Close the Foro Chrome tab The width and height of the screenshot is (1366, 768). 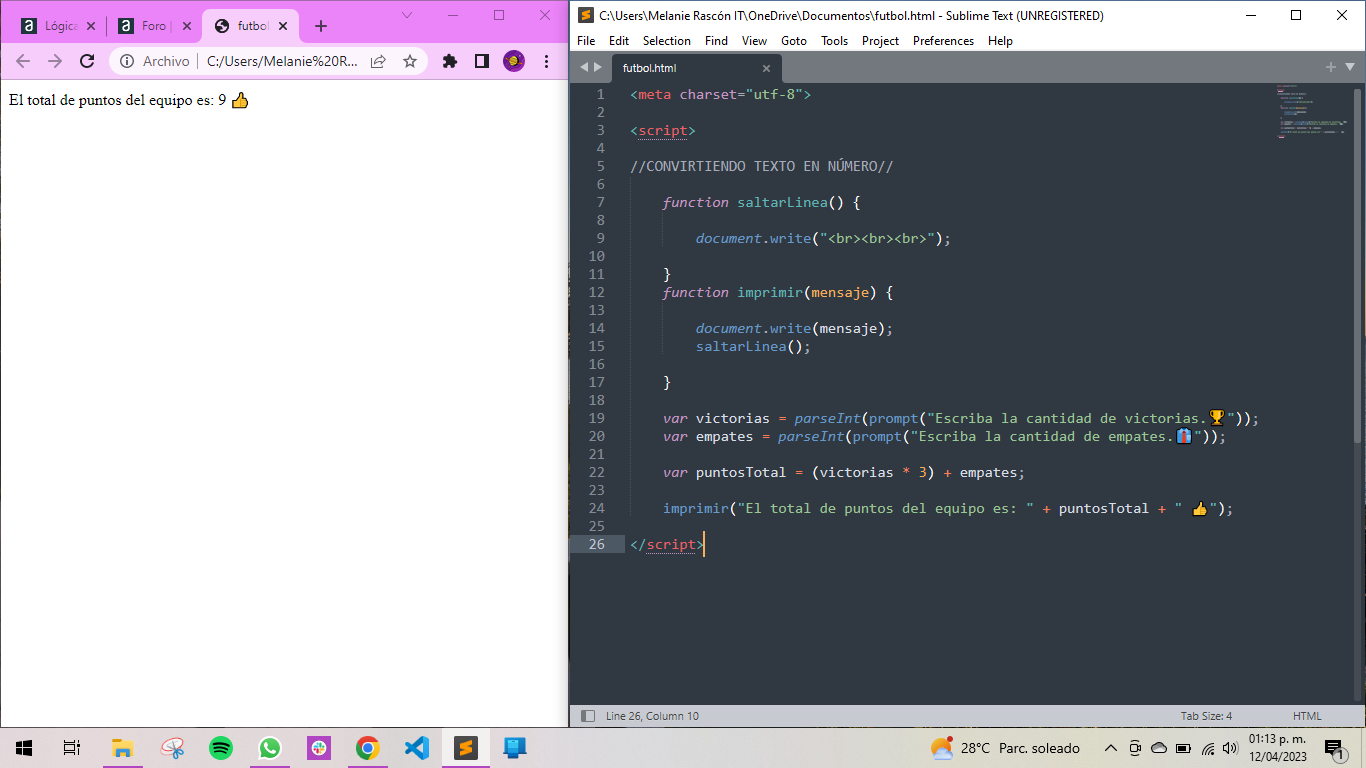pyautogui.click(x=186, y=26)
